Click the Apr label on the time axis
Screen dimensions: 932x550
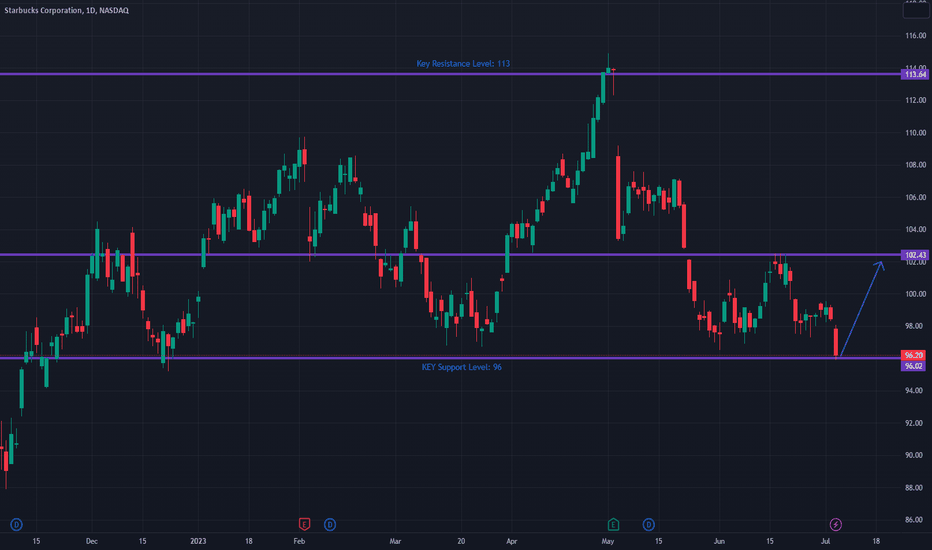511,541
